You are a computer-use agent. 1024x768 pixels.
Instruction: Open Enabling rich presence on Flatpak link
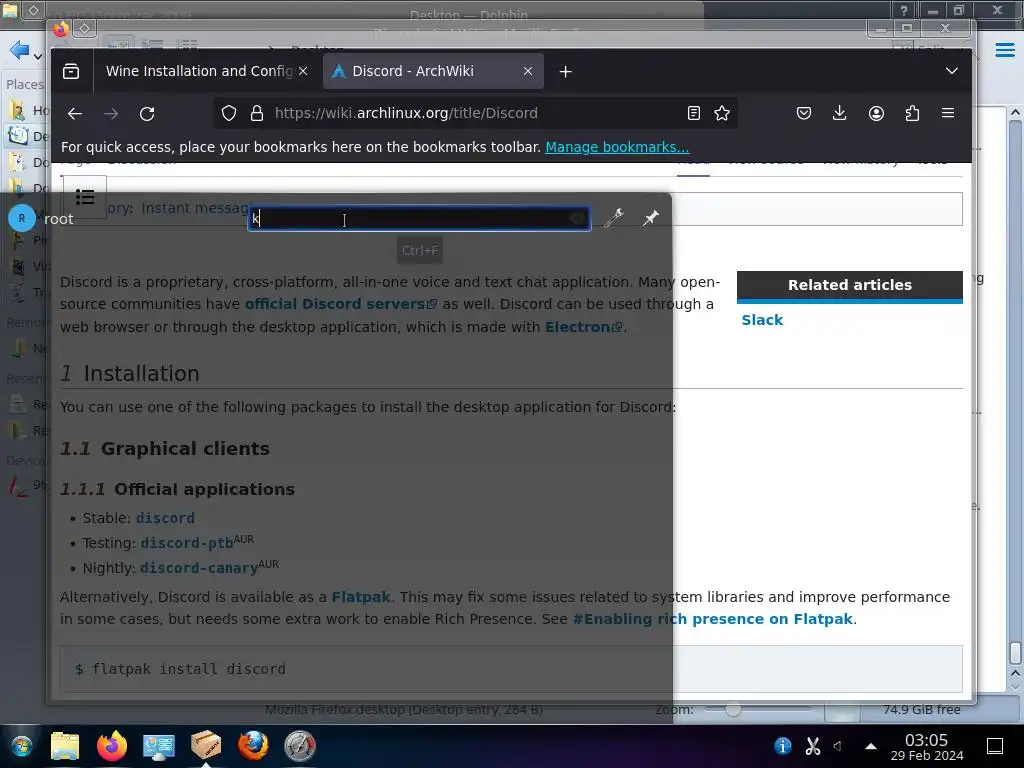tap(712, 619)
